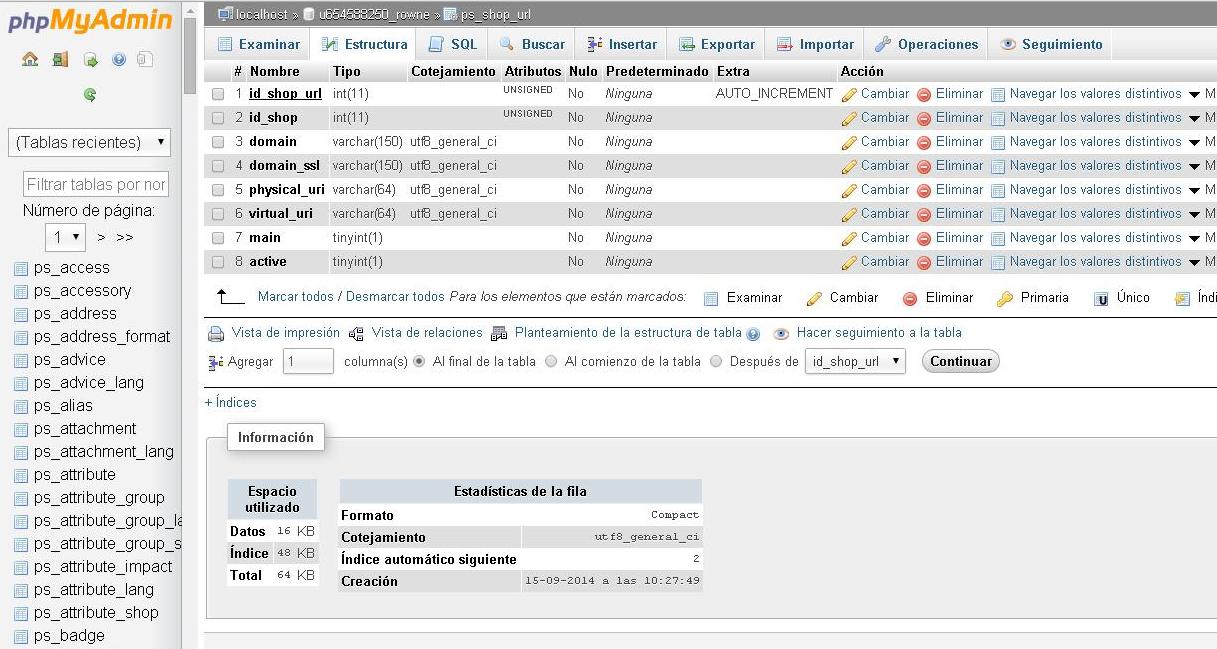This screenshot has width=1217, height=649.
Task: Click the bulk Eliminar red icon
Action: [910, 298]
